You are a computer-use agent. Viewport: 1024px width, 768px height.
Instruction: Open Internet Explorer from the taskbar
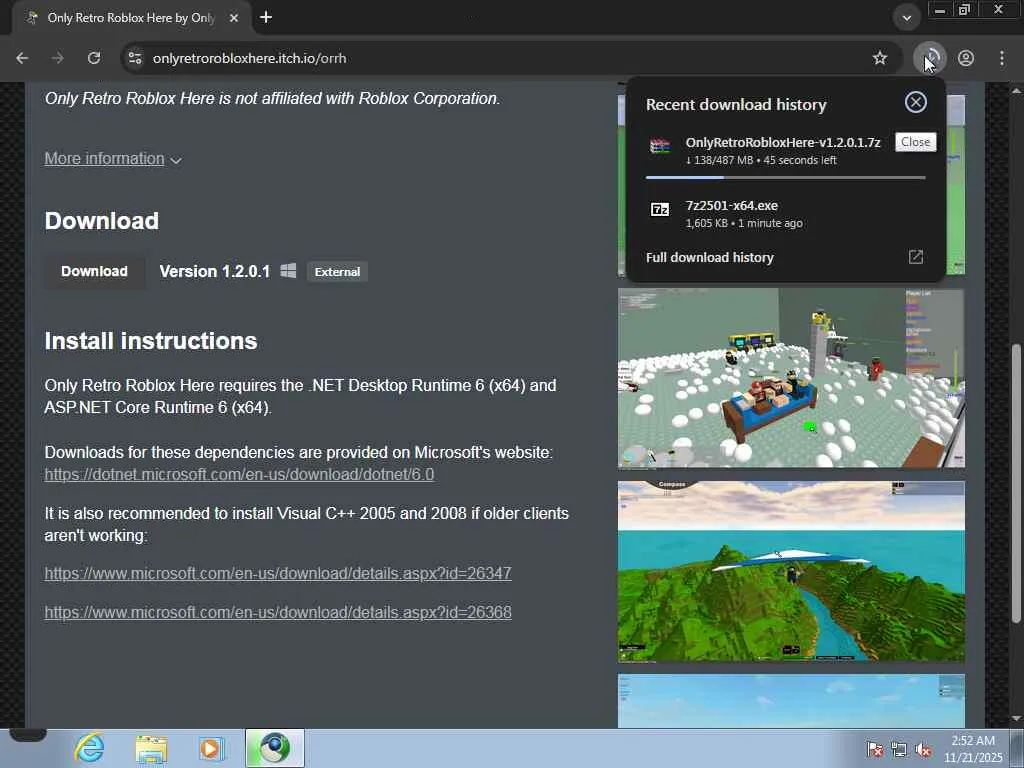pyautogui.click(x=89, y=748)
